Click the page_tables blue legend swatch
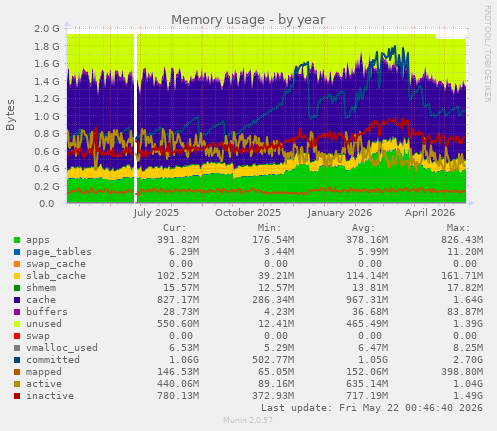Viewport: 497px width, 431px height. click(17, 252)
